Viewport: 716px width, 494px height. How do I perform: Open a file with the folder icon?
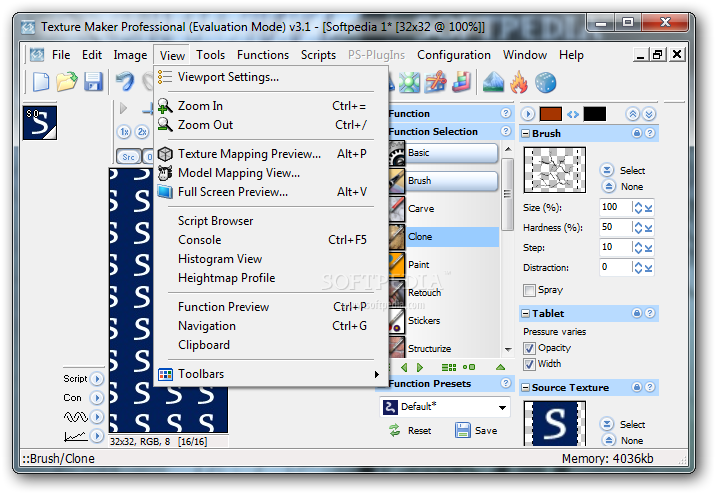tap(67, 82)
